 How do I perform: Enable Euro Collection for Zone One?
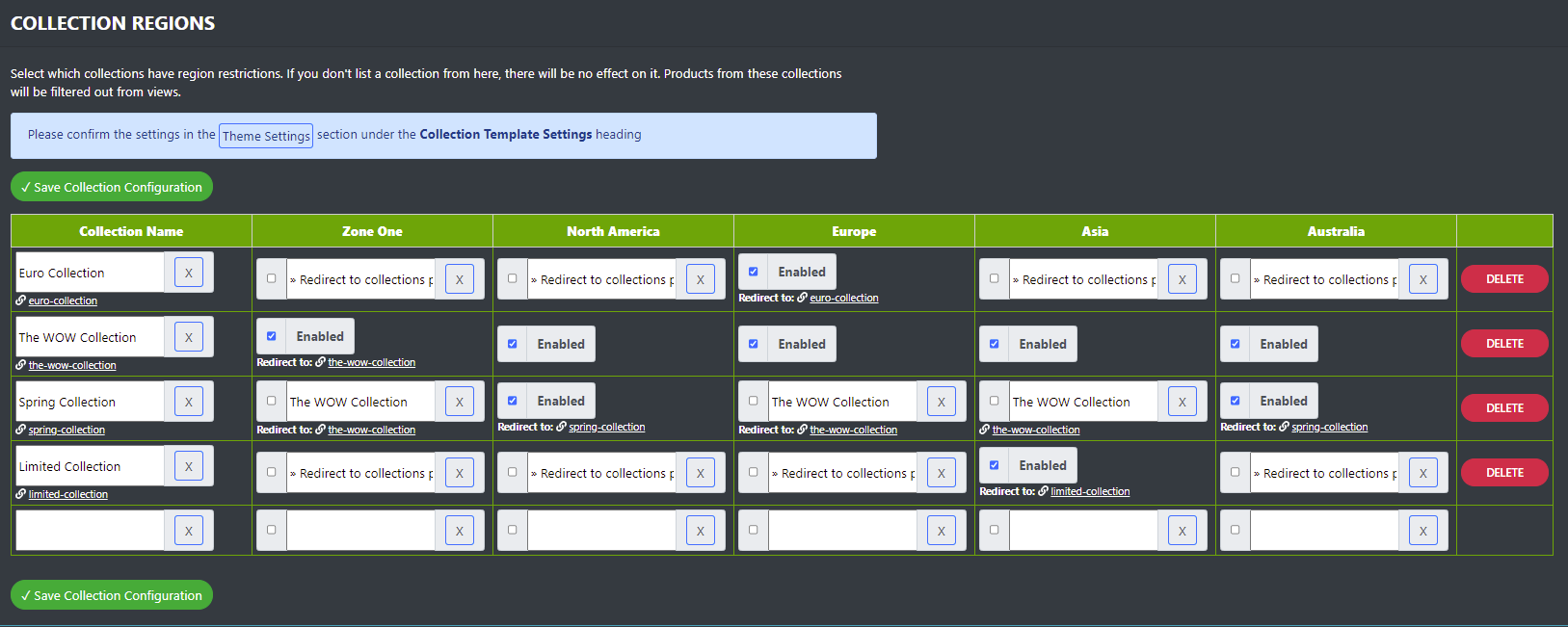tap(271, 278)
